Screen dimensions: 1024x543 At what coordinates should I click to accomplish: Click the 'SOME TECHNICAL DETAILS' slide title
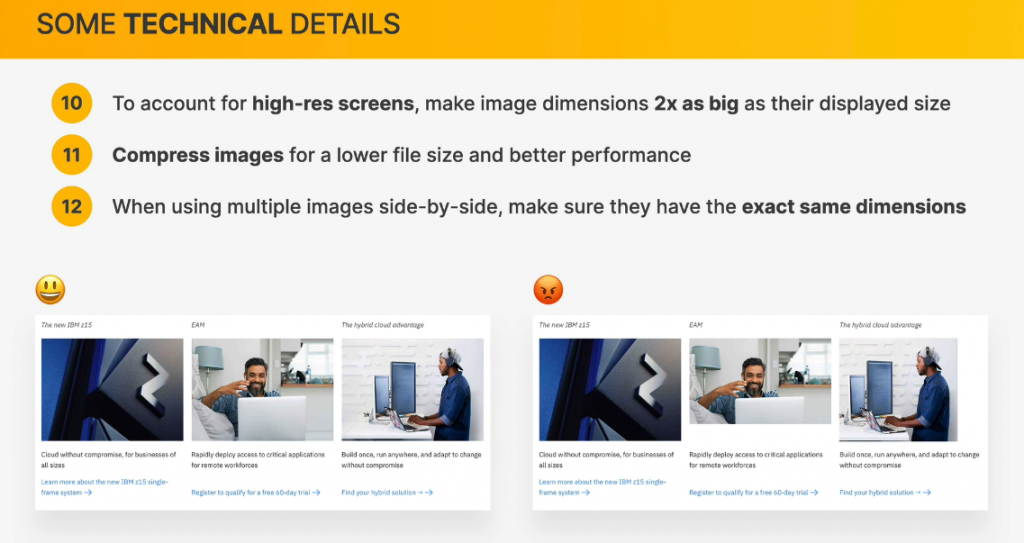tap(218, 24)
